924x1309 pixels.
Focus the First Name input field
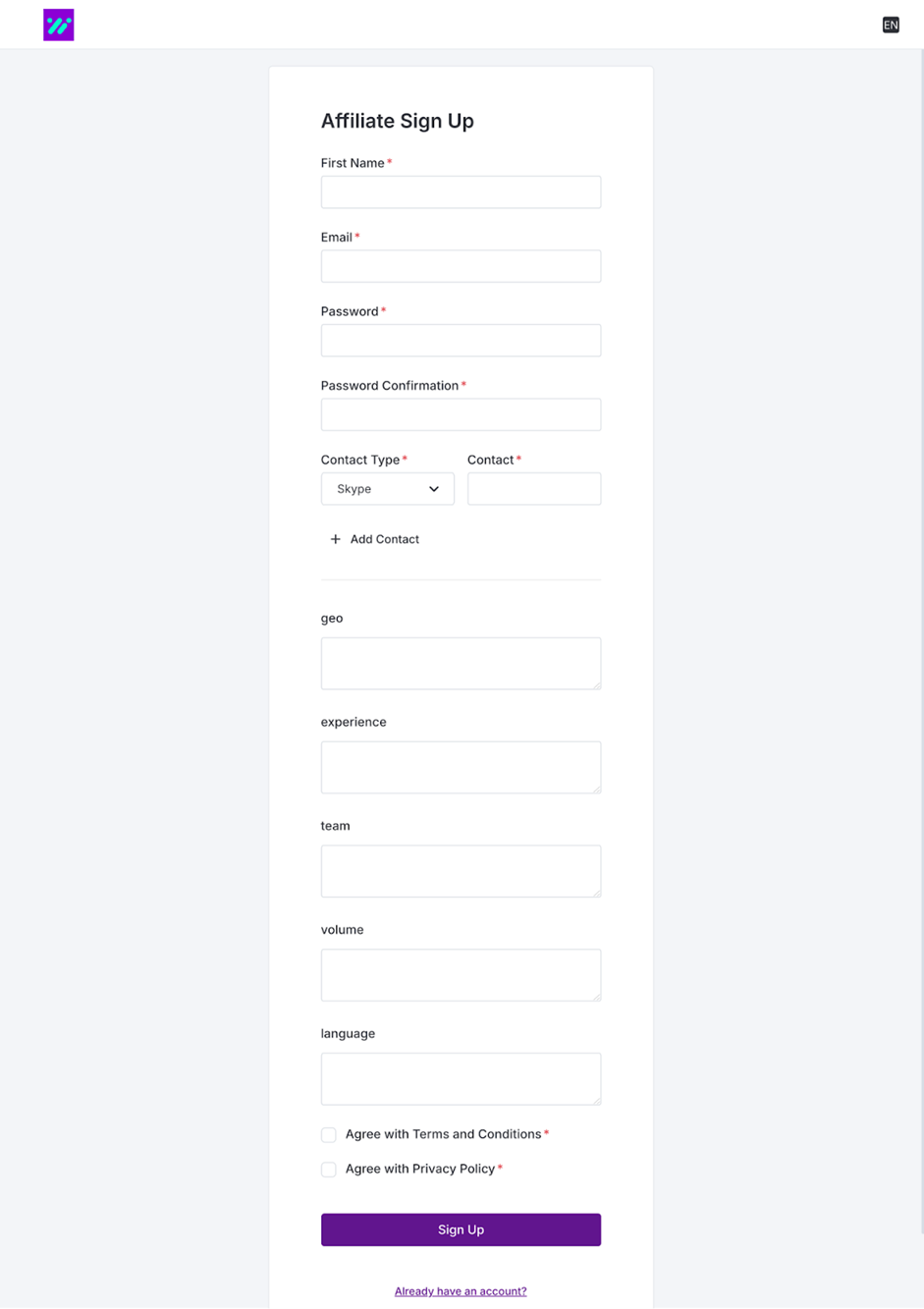pyautogui.click(x=461, y=192)
